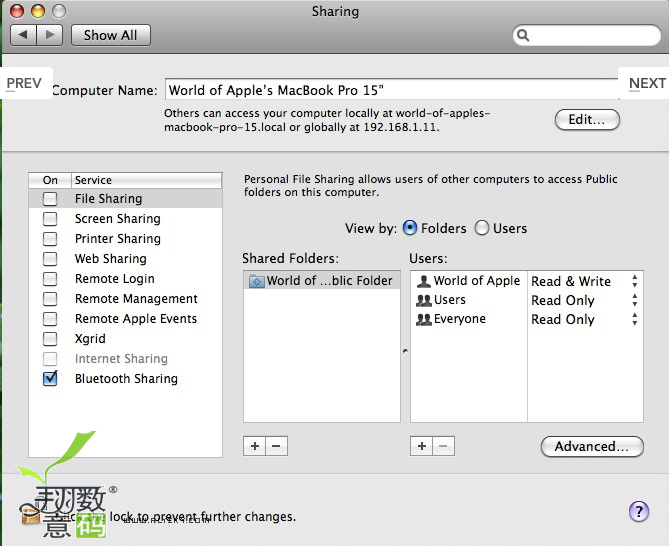Image resolution: width=669 pixels, height=546 pixels.
Task: Select the World of ...blic Folder shared folder
Action: (322, 281)
